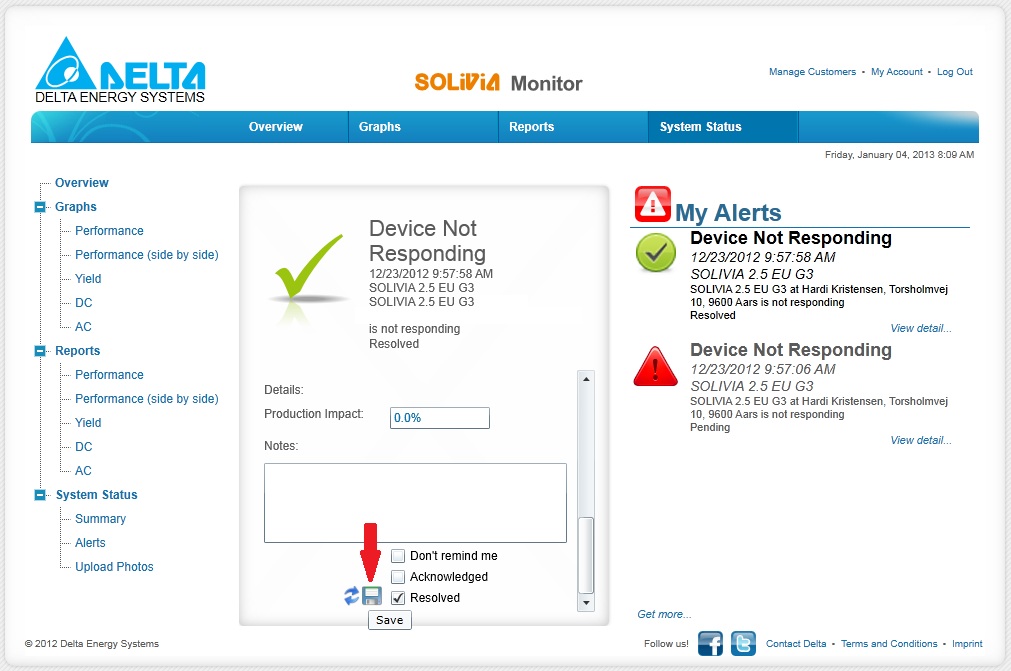Open Manage Customers link

812,72
